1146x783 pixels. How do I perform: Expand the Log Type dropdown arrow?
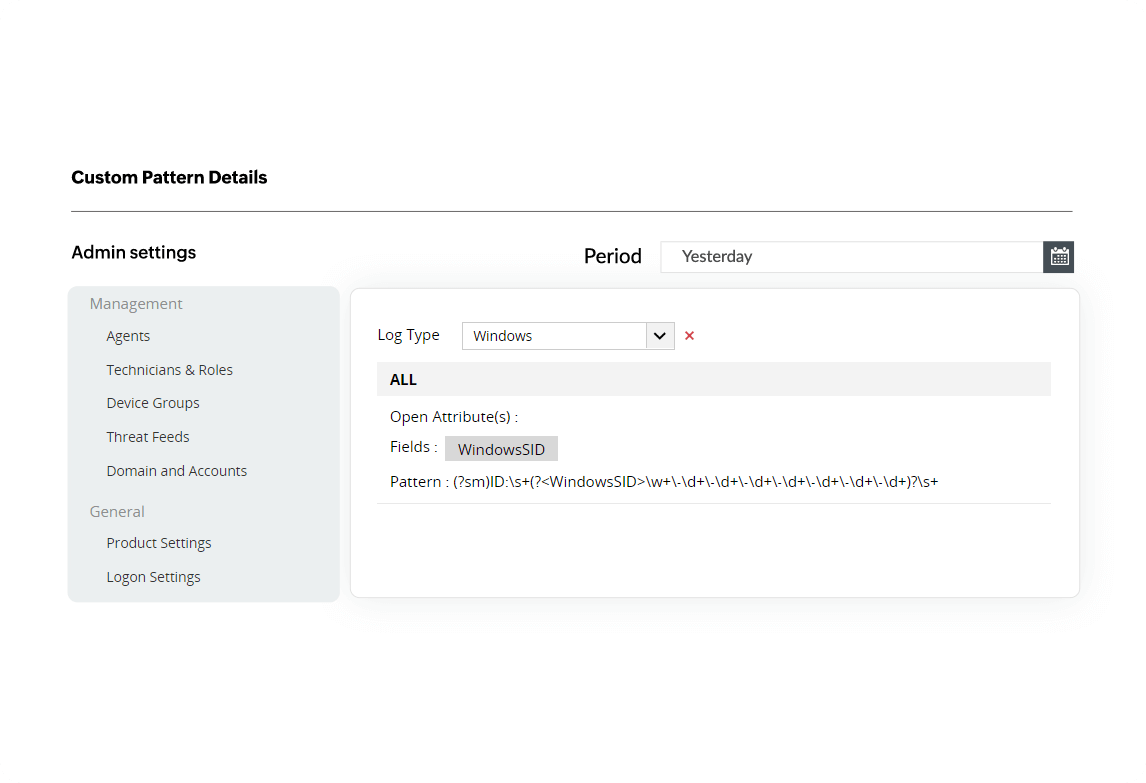(660, 336)
